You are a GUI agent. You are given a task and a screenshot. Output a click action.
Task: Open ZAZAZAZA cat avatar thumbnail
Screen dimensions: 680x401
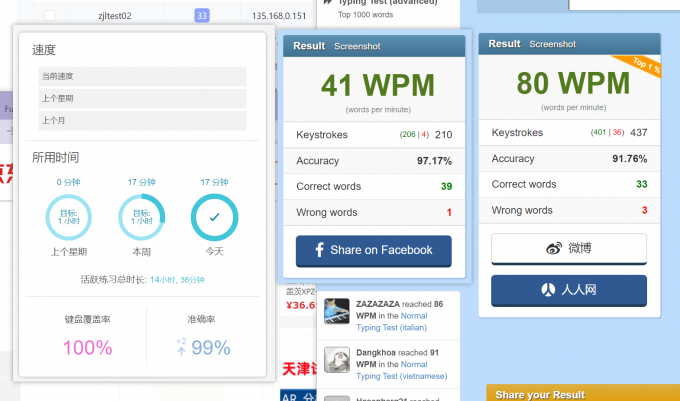[x=337, y=311]
